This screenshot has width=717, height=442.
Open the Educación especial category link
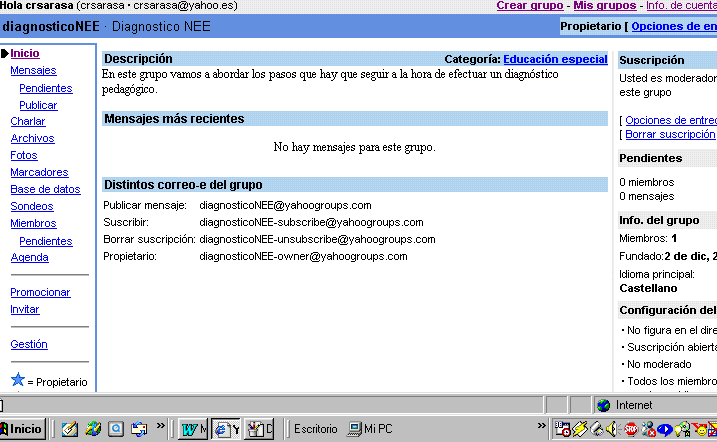click(555, 59)
